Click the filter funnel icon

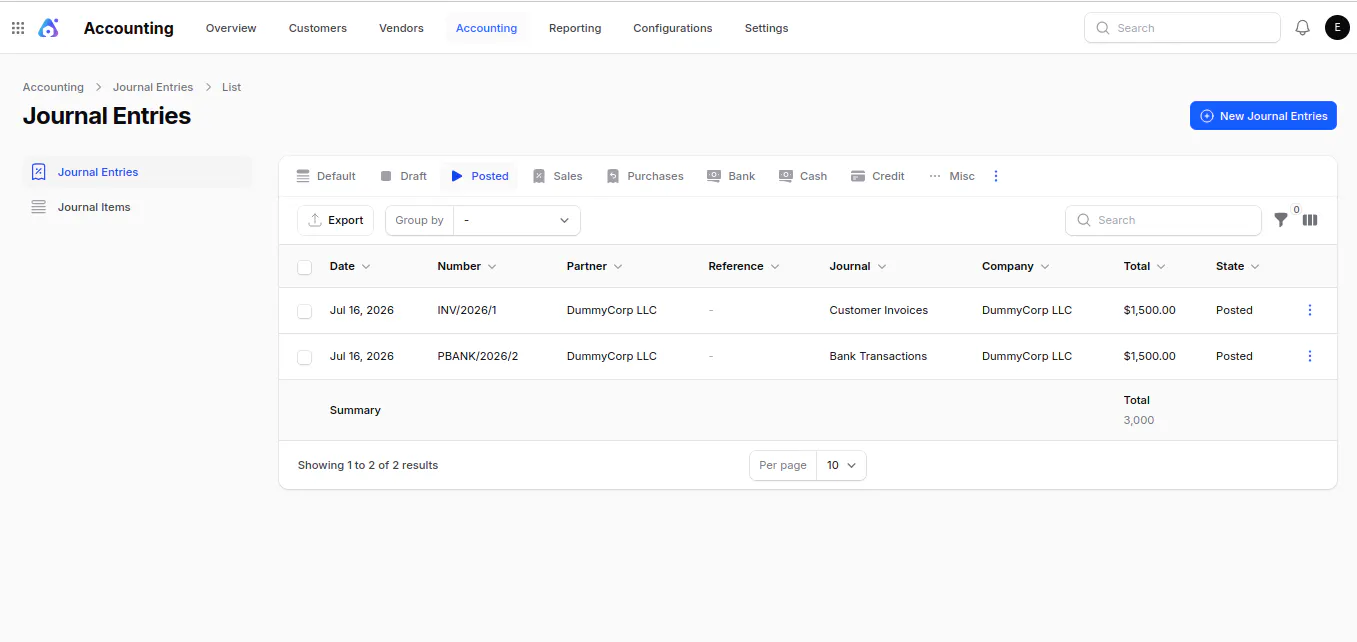(1281, 220)
